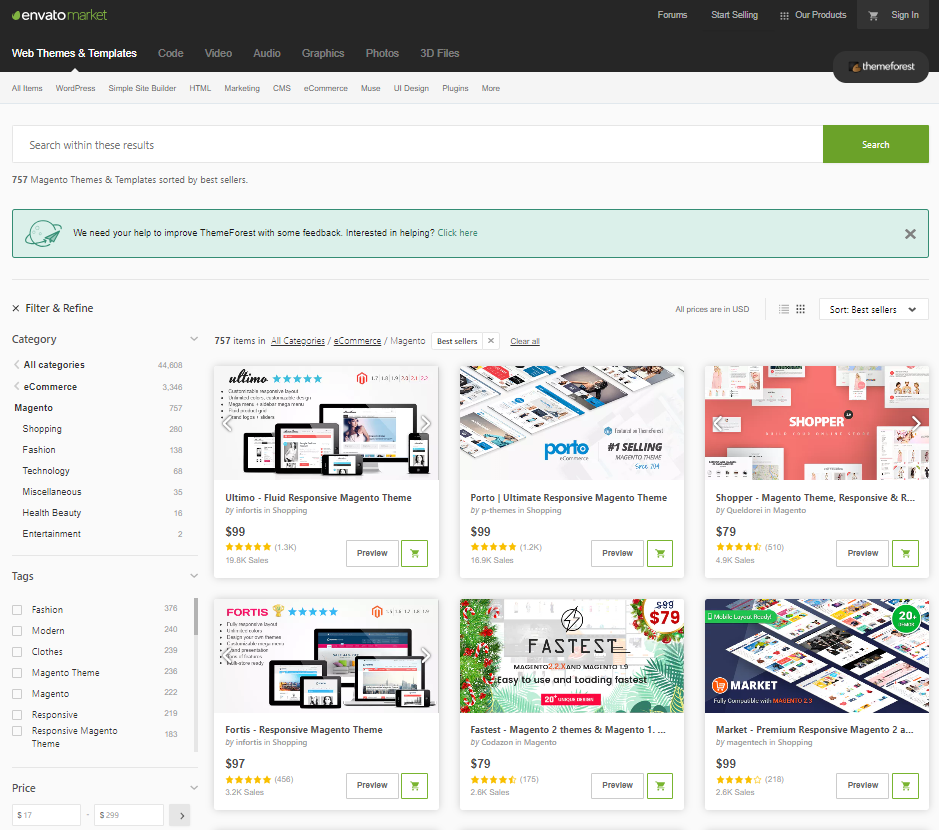Open the Sort: Best sellers dropdown
The image size is (939, 830).
click(873, 309)
